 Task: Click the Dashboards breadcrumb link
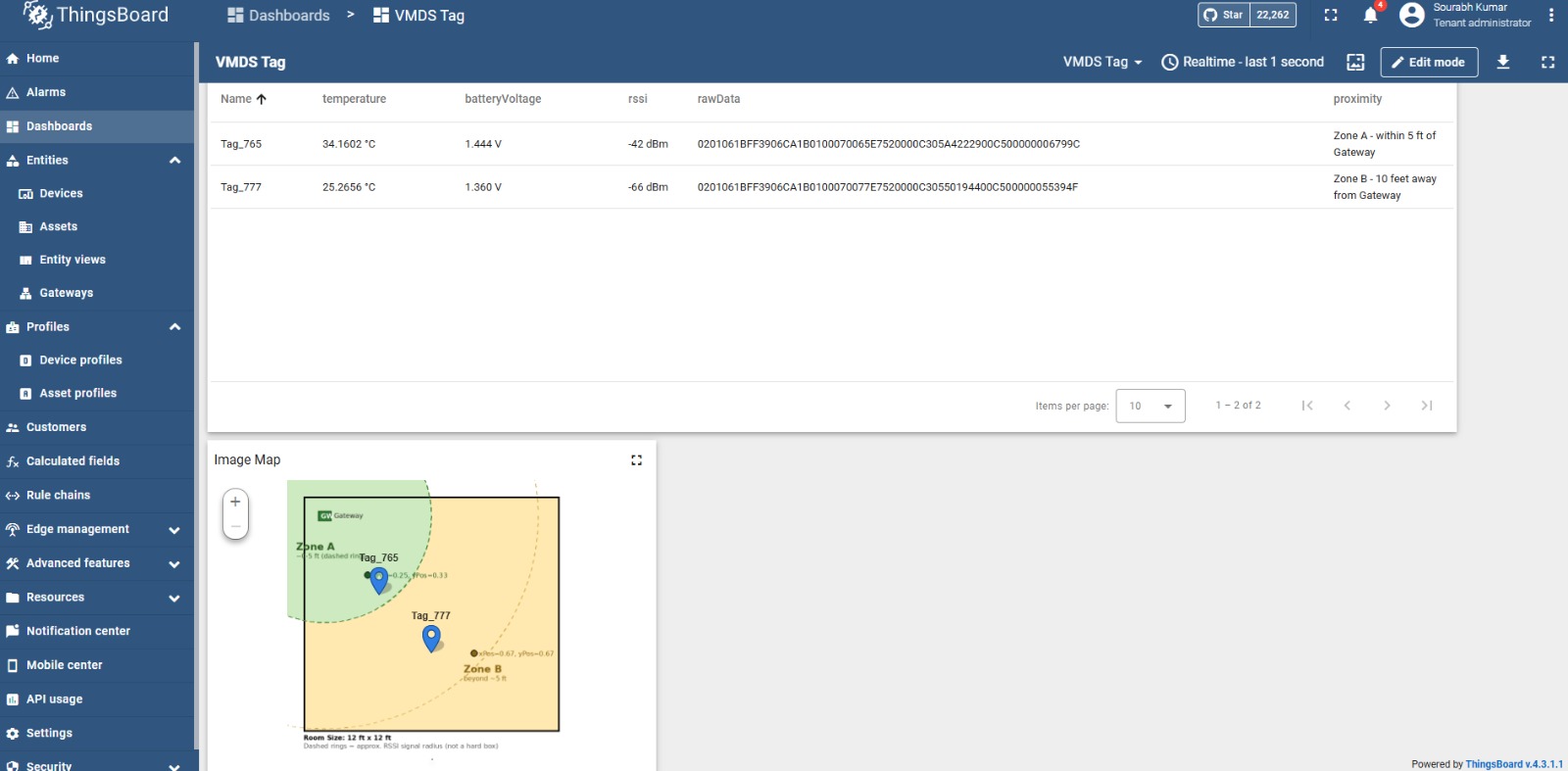[x=278, y=16]
